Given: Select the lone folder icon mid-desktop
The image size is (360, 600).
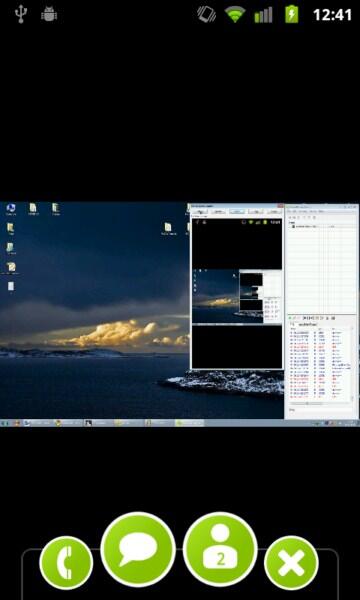Looking at the screenshot, I should (x=168, y=228).
